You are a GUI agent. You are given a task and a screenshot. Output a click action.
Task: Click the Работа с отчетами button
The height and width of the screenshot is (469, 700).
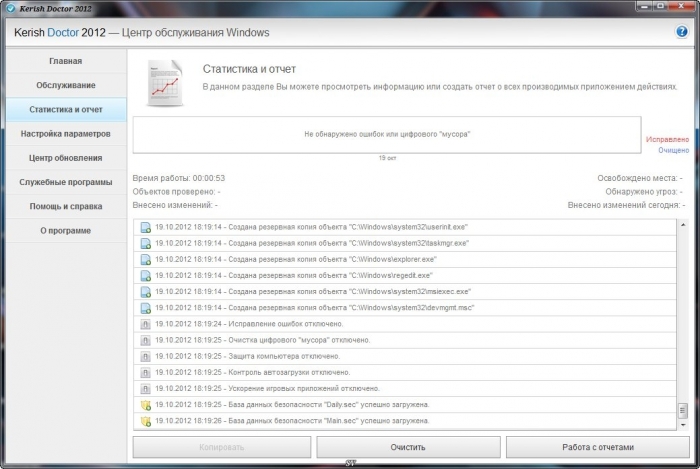point(597,447)
